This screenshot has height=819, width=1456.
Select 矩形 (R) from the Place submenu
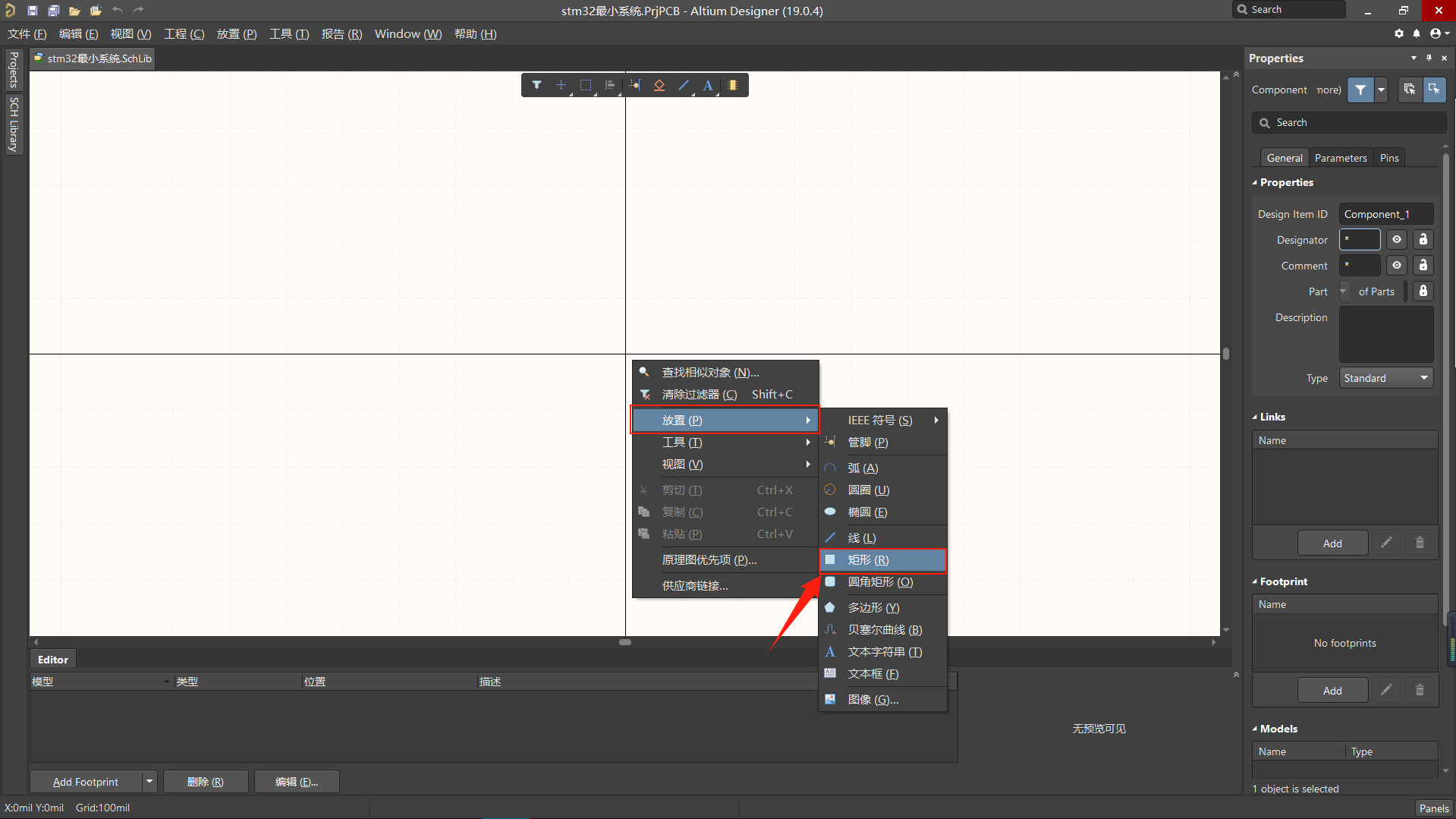[x=882, y=560]
